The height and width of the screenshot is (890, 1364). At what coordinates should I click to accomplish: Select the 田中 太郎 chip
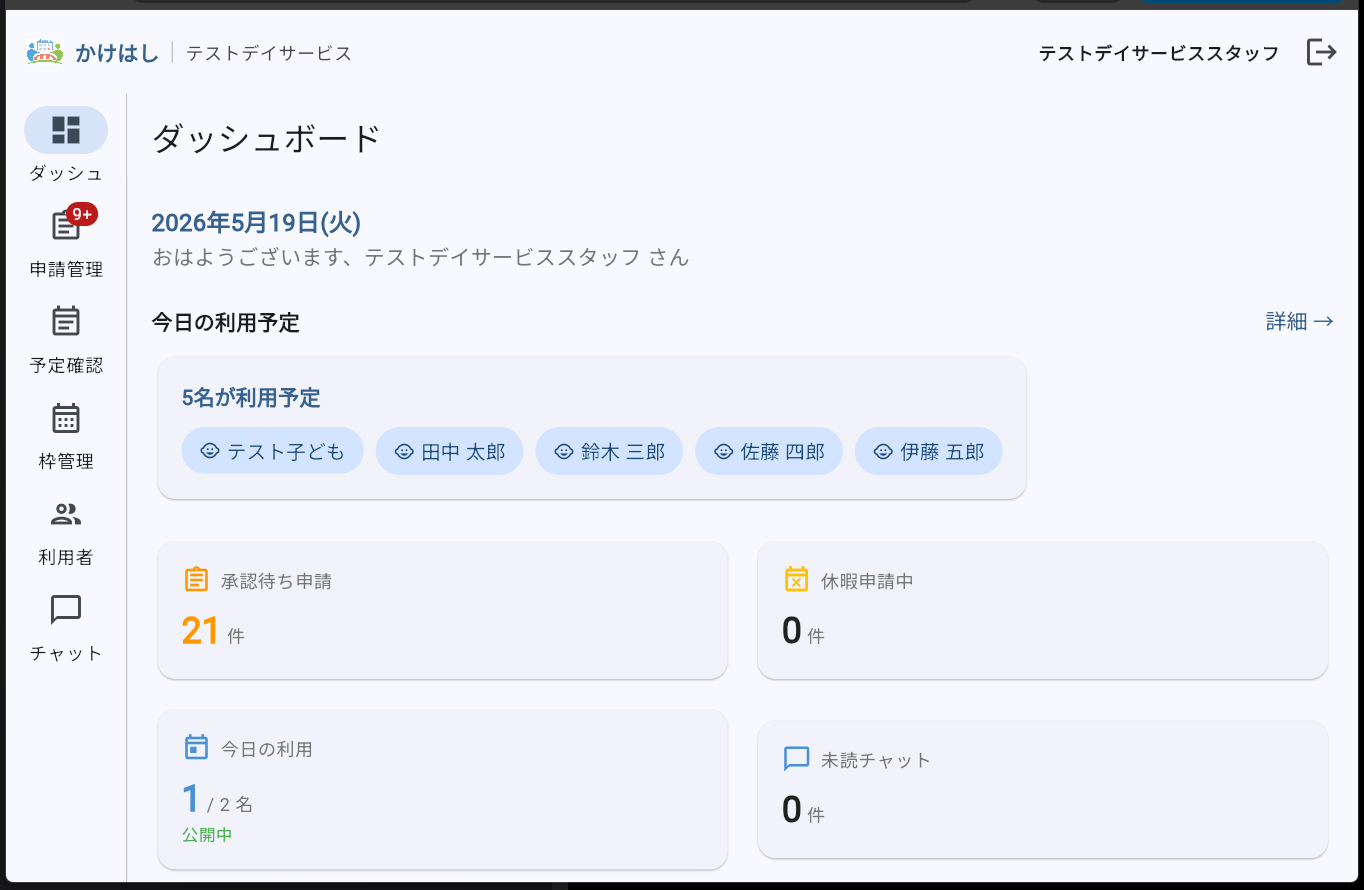[449, 451]
